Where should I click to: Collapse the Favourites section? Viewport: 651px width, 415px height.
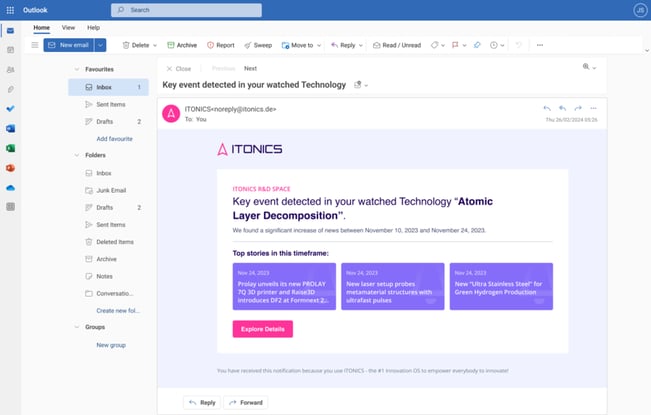click(x=77, y=69)
